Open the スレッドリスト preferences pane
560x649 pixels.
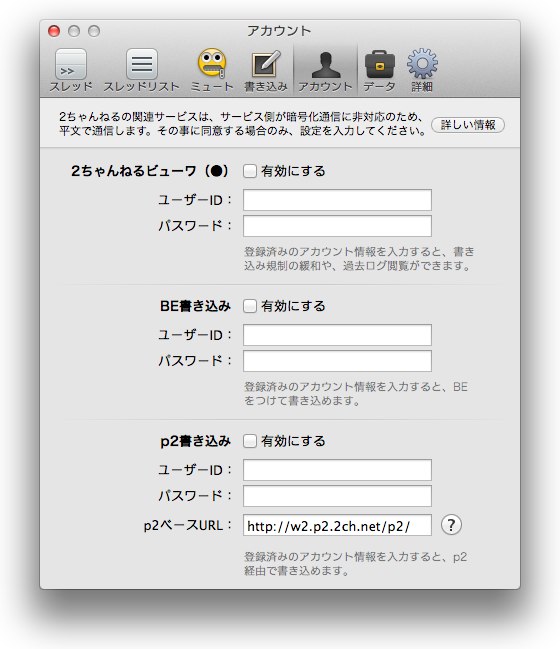[x=142, y=70]
